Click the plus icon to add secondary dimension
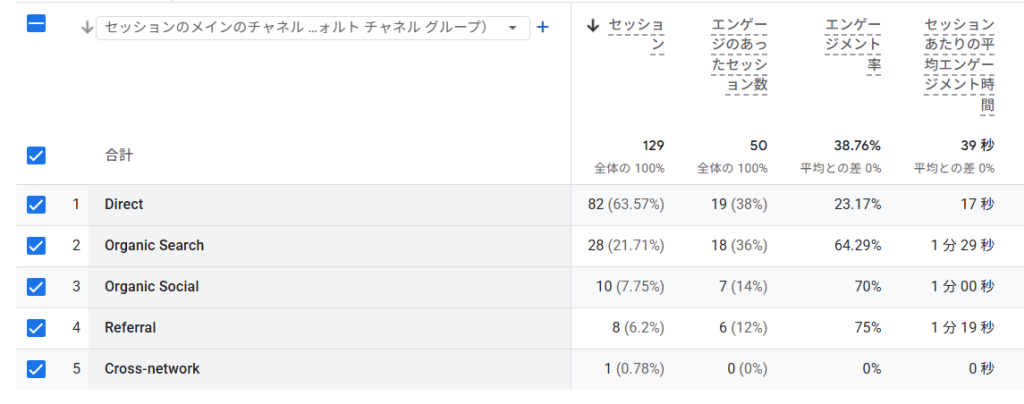The image size is (1024, 404). (x=542, y=27)
